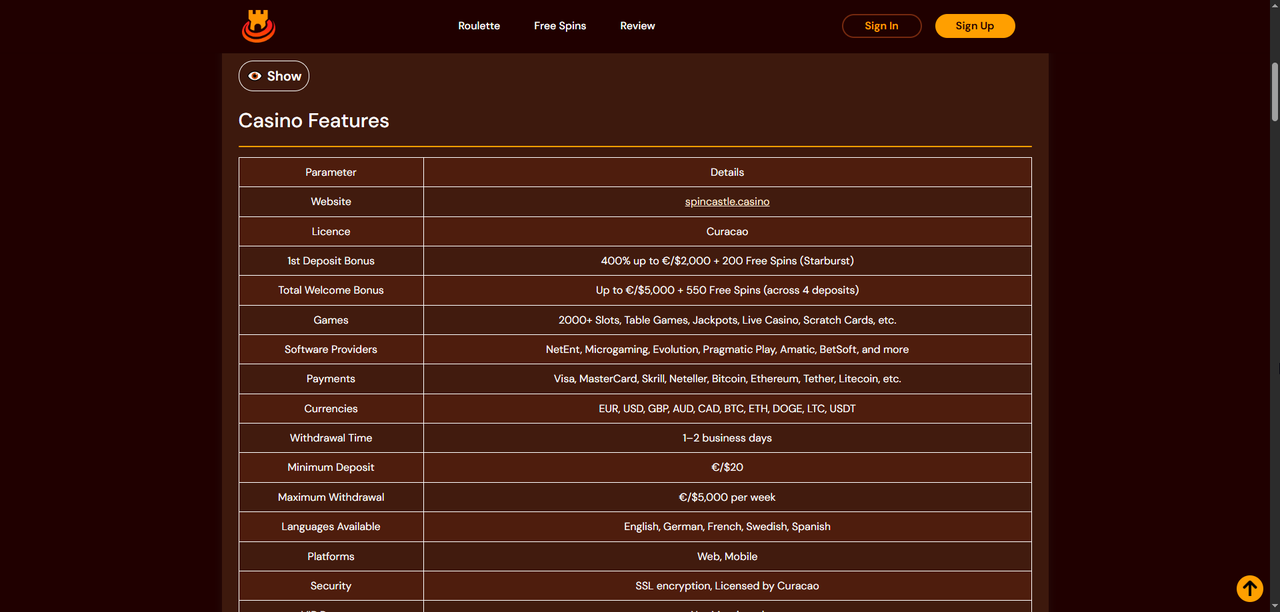Open the Free Spins menu item
The height and width of the screenshot is (612, 1280).
(560, 26)
